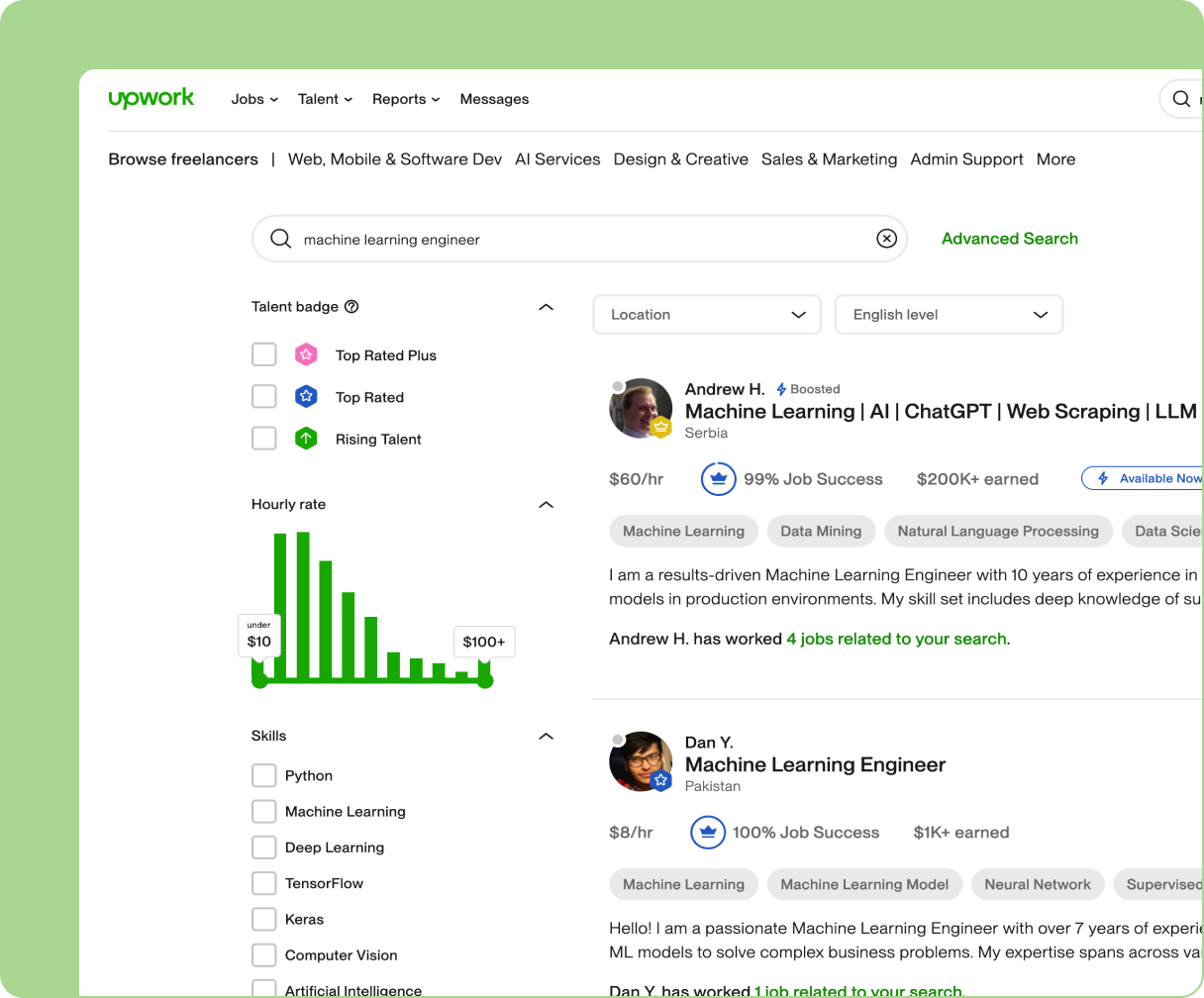Click the under $10 rate label
This screenshot has height=998, width=1204.
[x=259, y=635]
